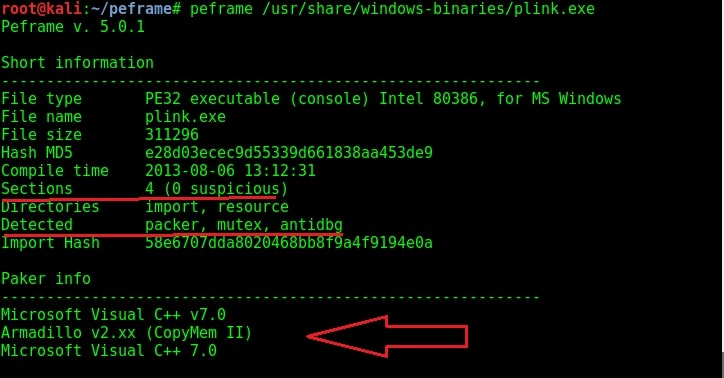The width and height of the screenshot is (724, 378).
Task: Click the Compile time value
Action: pos(230,171)
